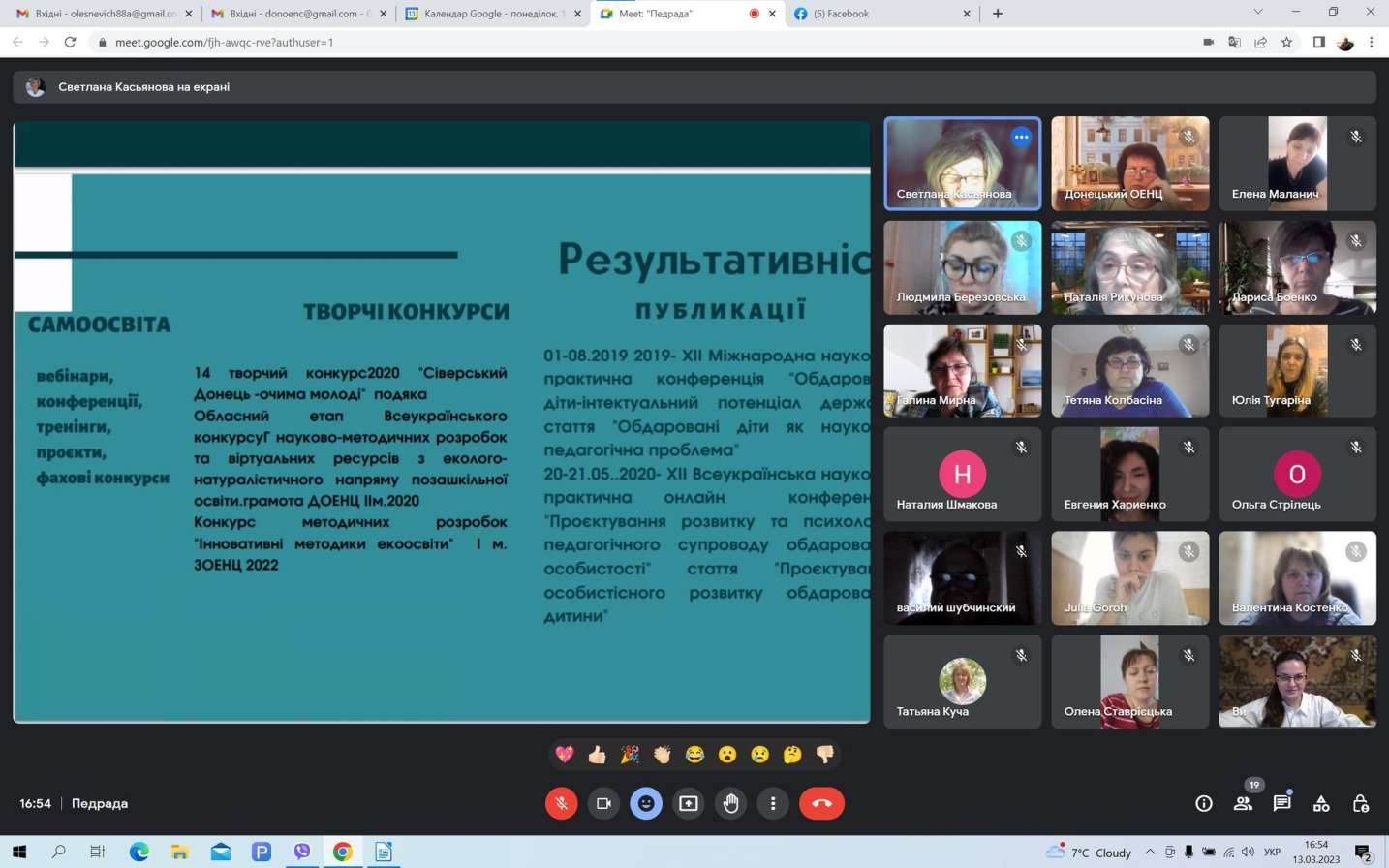Screen dimensions: 1389x868
Task: Send the sad face reaction
Action: (760, 754)
